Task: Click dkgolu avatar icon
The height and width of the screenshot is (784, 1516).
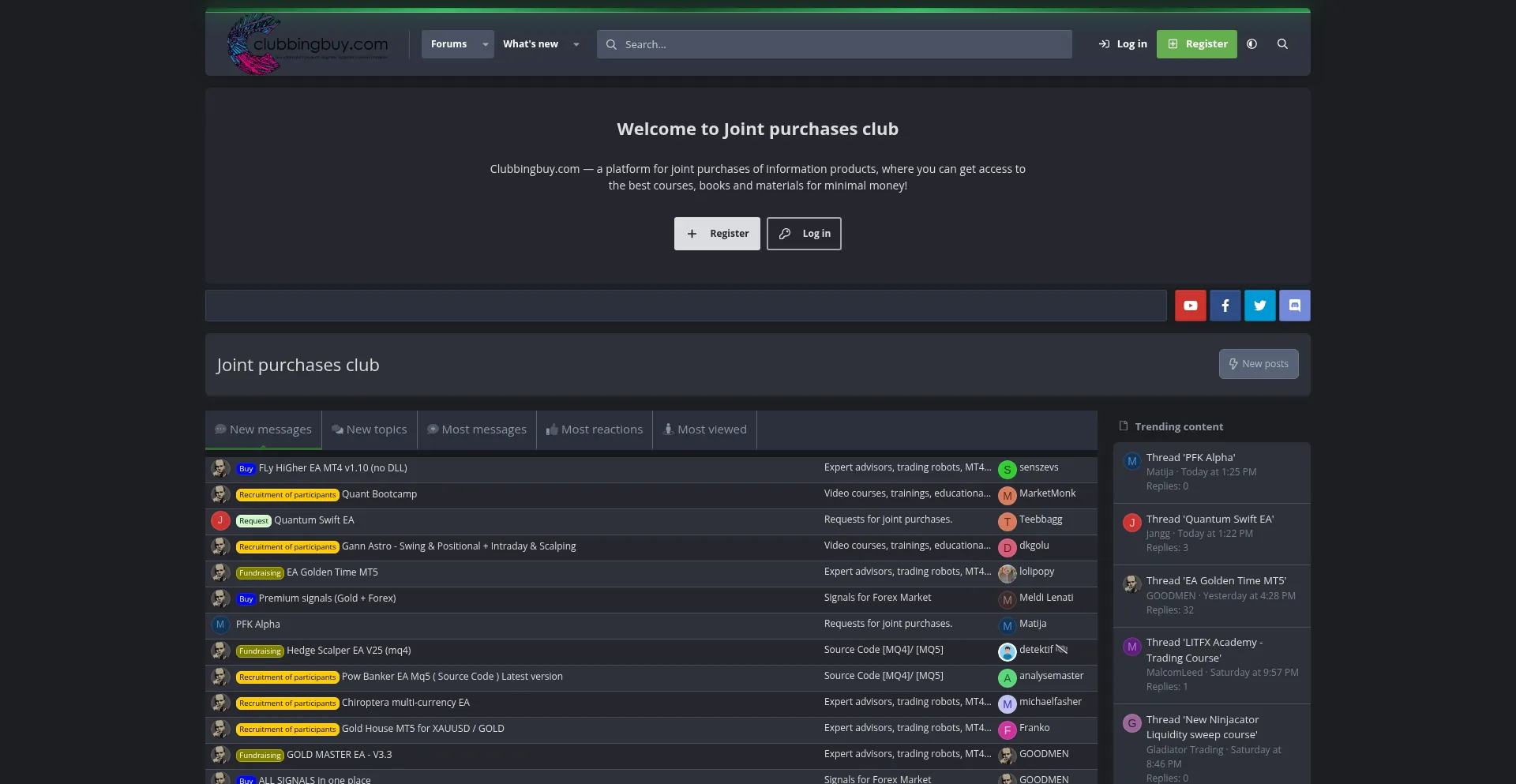Action: coord(1007,548)
